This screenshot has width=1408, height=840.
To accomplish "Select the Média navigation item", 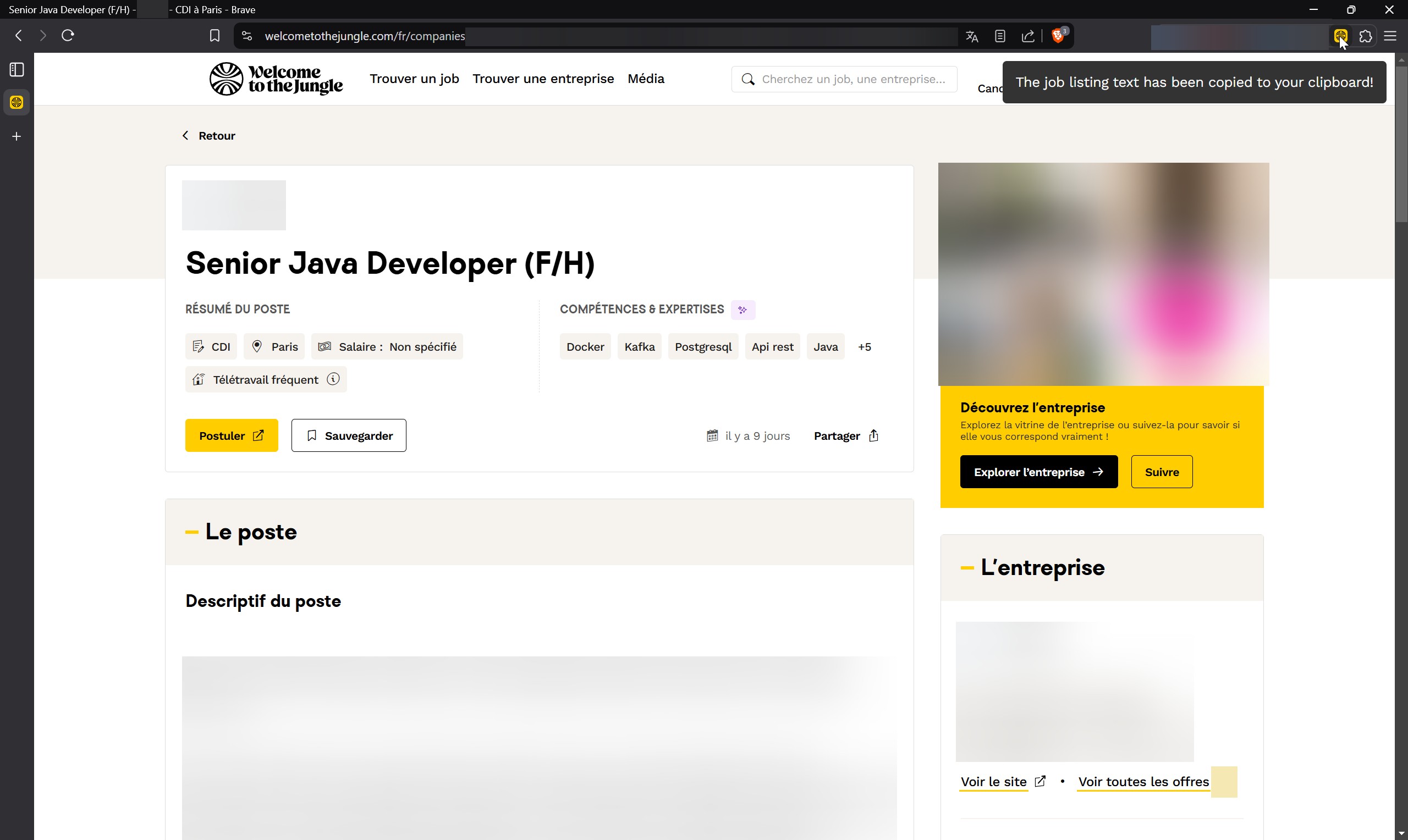I will pos(645,79).
